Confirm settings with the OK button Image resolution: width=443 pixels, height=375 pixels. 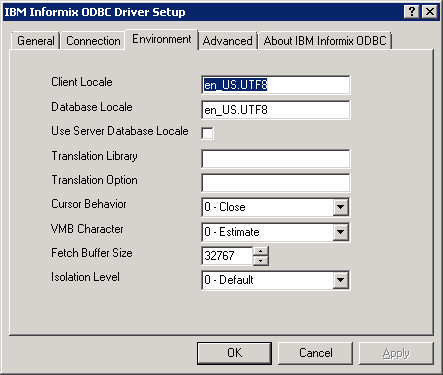point(234,353)
